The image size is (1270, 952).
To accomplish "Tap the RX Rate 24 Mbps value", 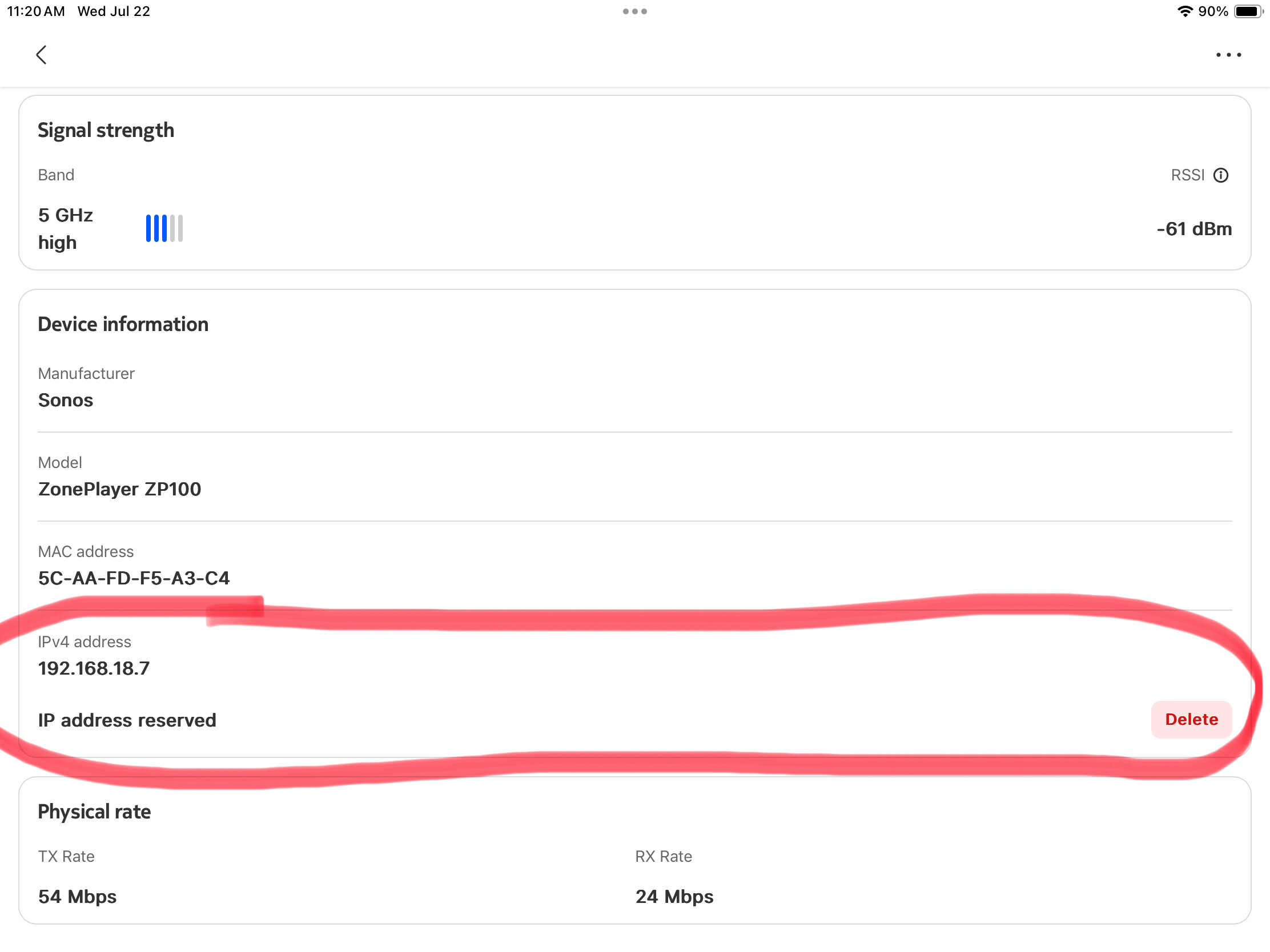I will pos(674,896).
